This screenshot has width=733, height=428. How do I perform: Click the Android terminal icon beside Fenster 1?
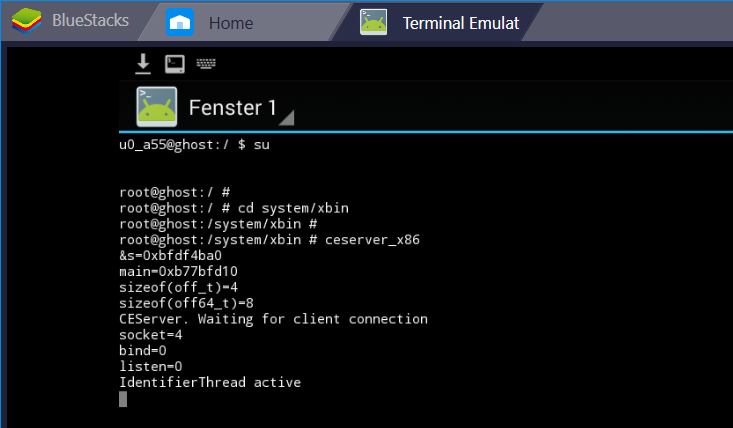click(157, 107)
